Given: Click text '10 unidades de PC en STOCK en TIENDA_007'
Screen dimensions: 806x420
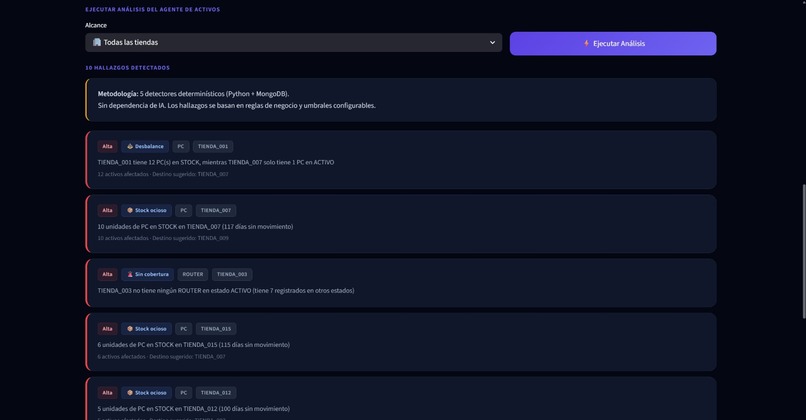Looking at the screenshot, I should point(159,227).
